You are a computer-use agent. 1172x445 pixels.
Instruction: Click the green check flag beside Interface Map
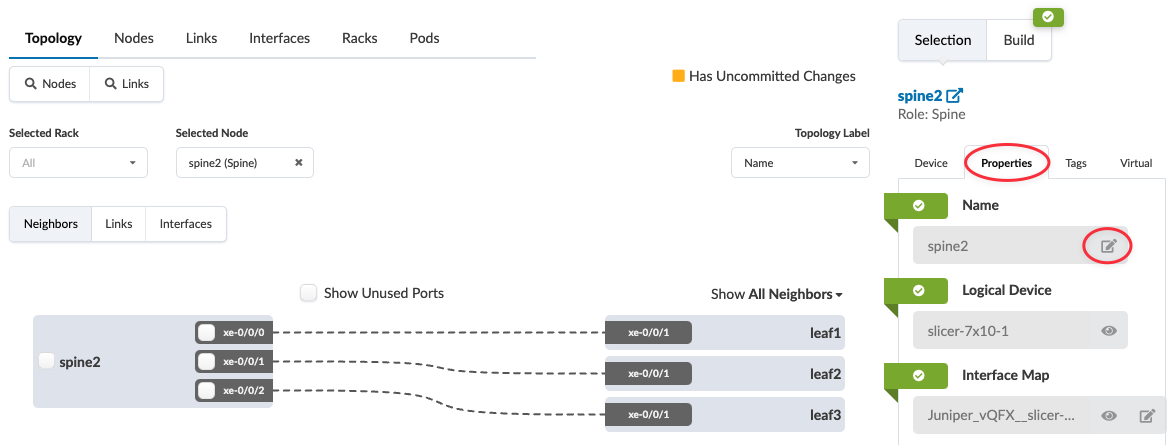[x=916, y=375]
